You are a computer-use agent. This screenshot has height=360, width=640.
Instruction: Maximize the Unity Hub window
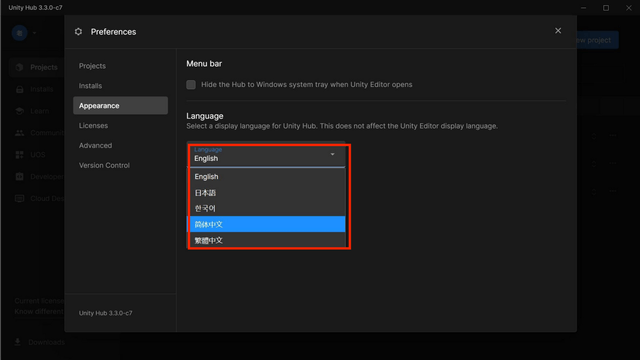coord(606,8)
